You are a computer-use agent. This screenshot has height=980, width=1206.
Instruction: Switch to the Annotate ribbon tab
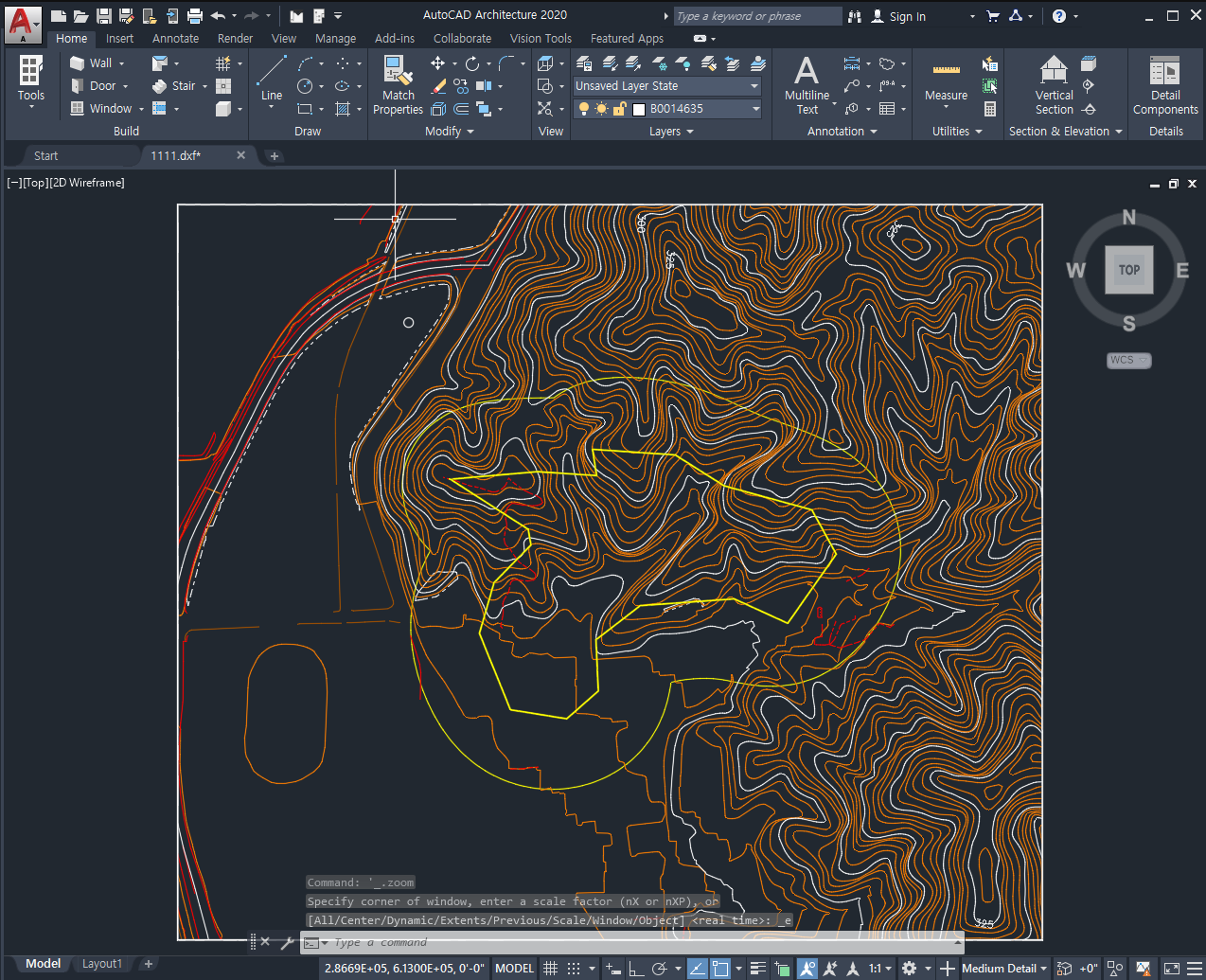click(175, 38)
